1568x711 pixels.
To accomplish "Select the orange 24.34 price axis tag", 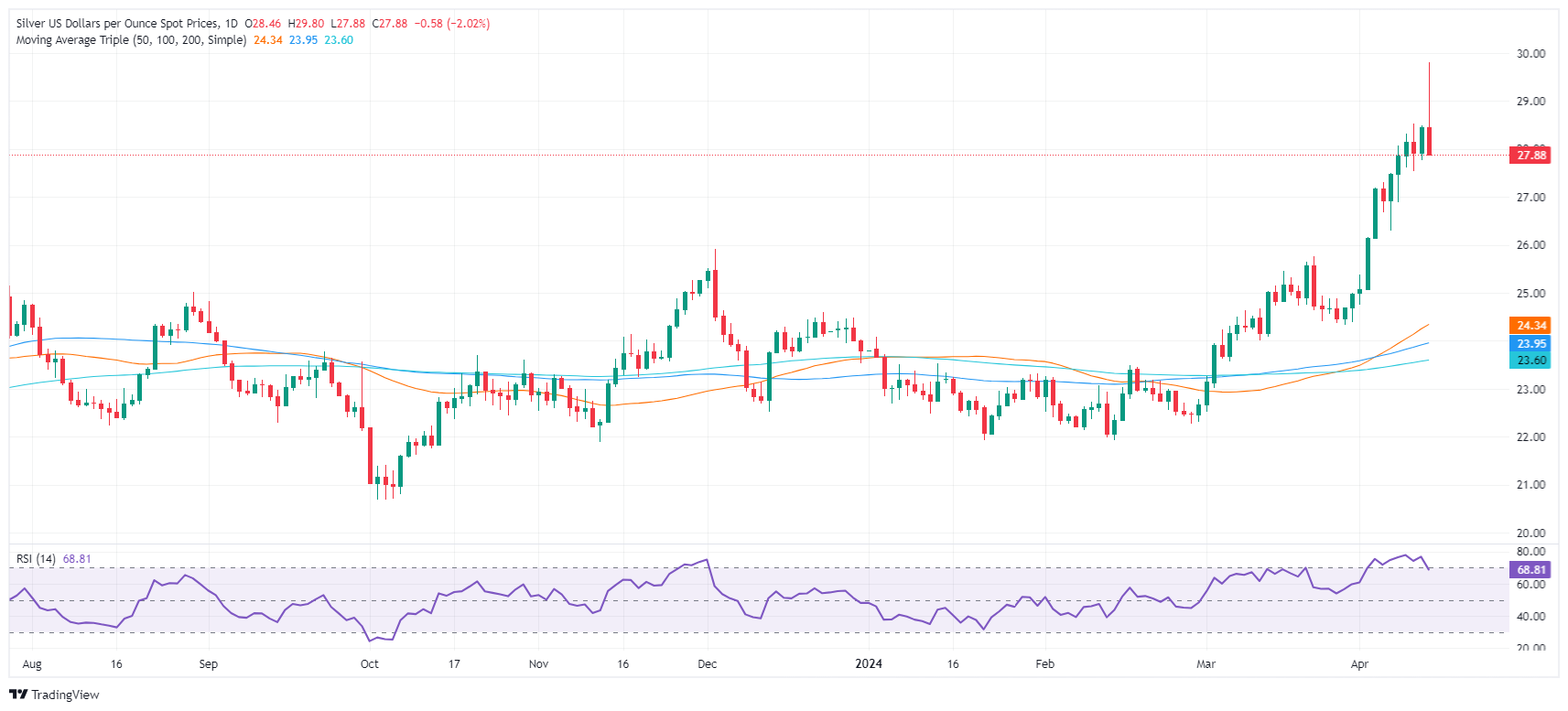I will click(x=1531, y=326).
